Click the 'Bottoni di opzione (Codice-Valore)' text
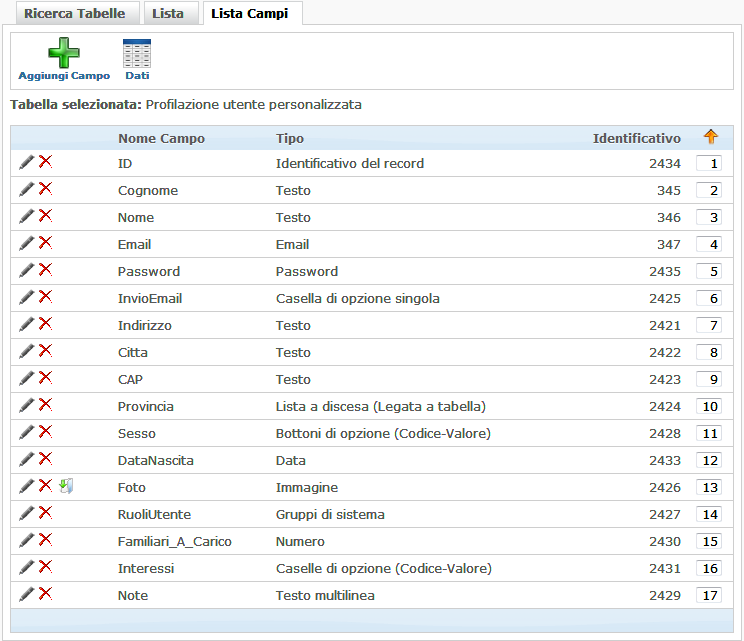This screenshot has width=744, height=641. coord(383,434)
